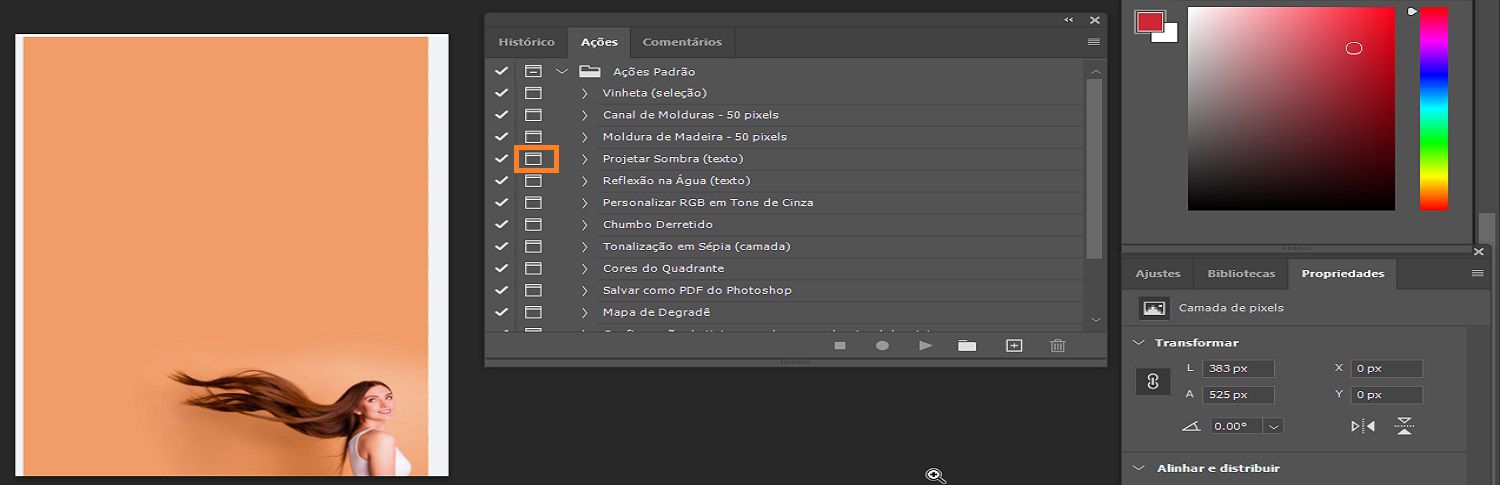The image size is (1500, 485).
Task: Switch to the Ajustes tab
Action: 1158,273
